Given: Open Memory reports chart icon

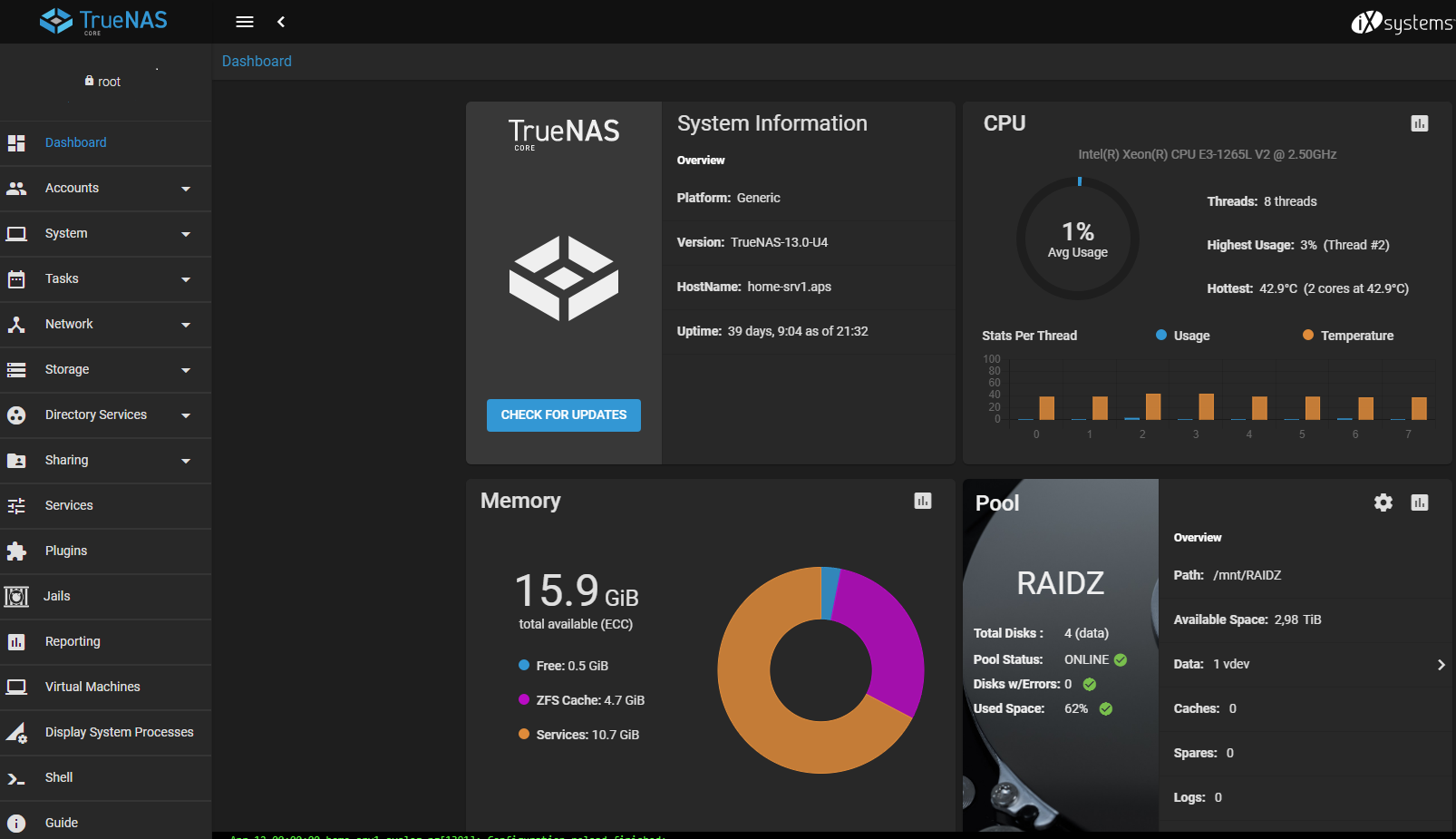Looking at the screenshot, I should pyautogui.click(x=923, y=501).
